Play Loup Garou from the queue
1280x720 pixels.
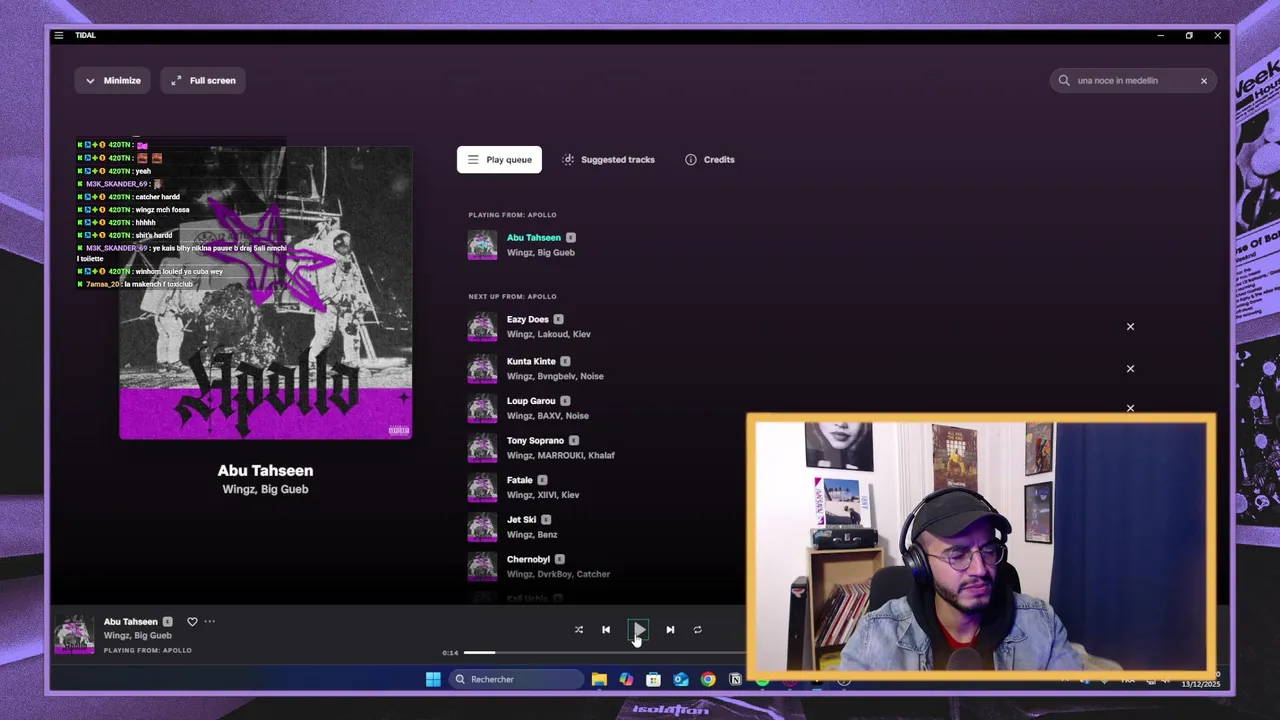[530, 401]
